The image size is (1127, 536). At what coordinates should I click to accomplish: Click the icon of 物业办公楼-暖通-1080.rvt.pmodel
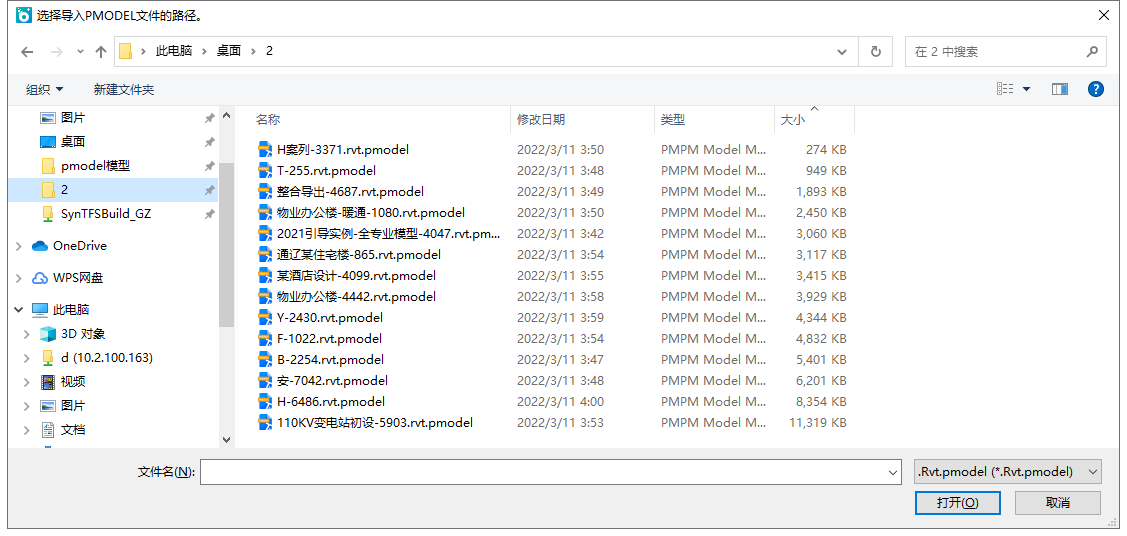[265, 213]
